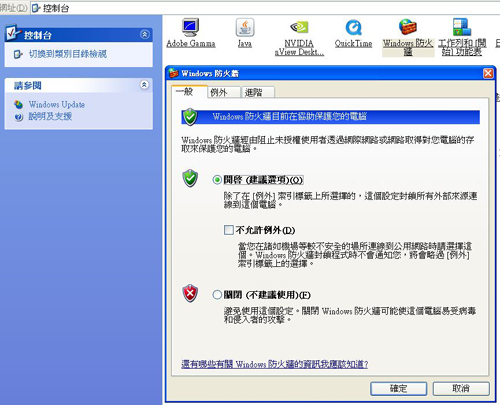This screenshot has width=500, height=405.
Task: Click the shield icon in the blue status banner
Action: click(x=190, y=117)
